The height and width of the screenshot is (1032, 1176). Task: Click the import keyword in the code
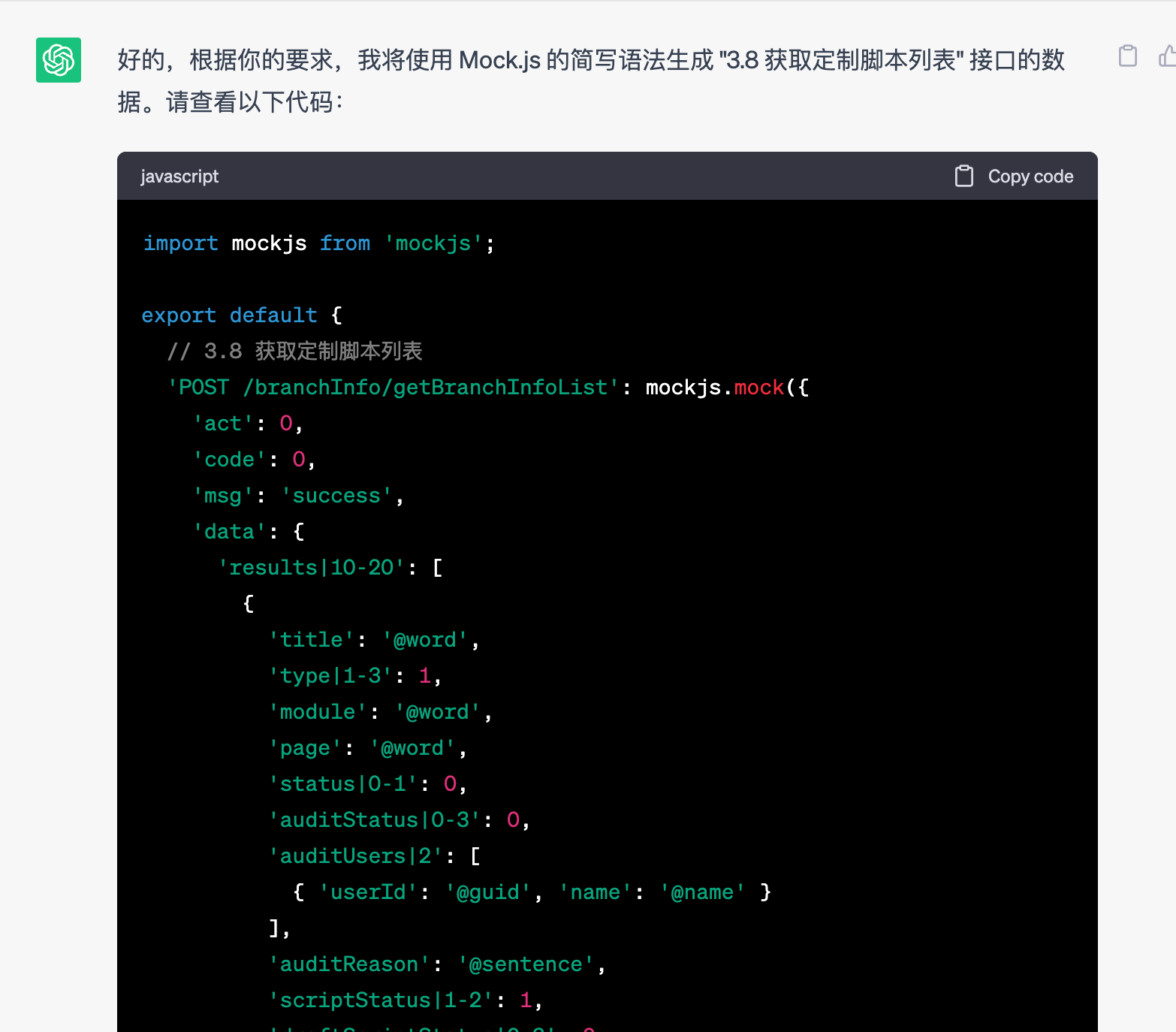(x=180, y=243)
